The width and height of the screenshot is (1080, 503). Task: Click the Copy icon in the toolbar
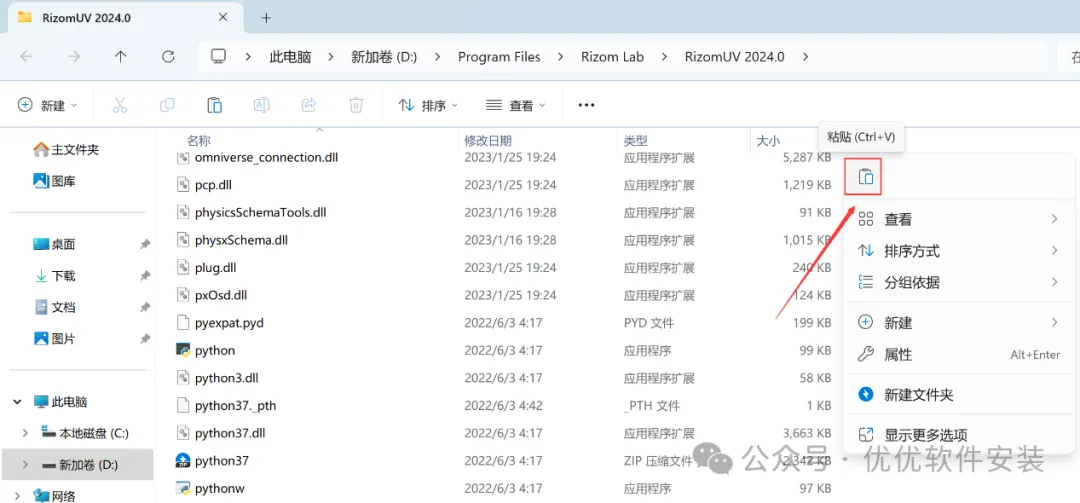167,105
